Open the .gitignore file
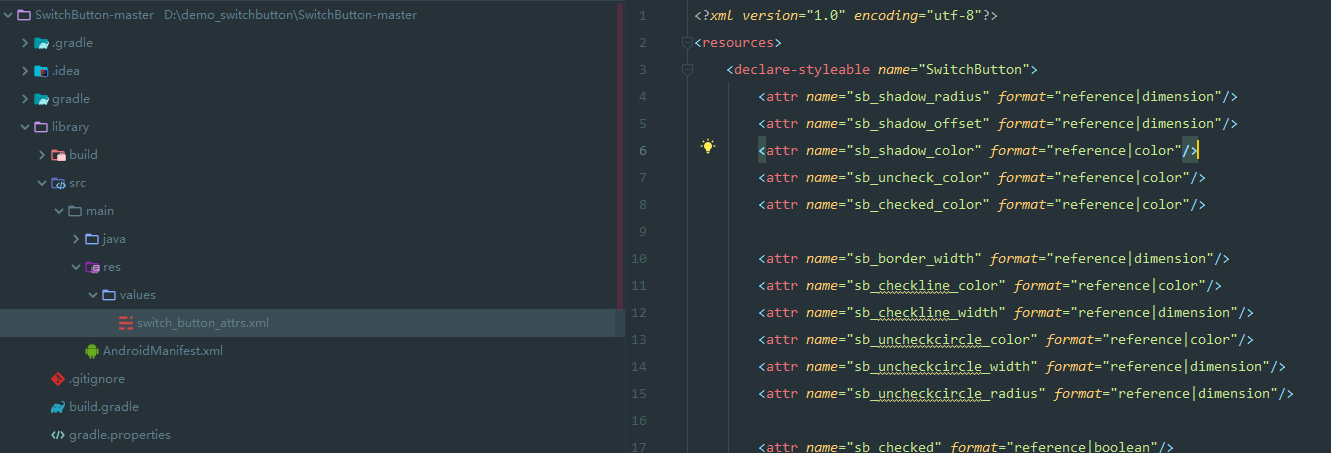This screenshot has height=453, width=1331. click(97, 379)
